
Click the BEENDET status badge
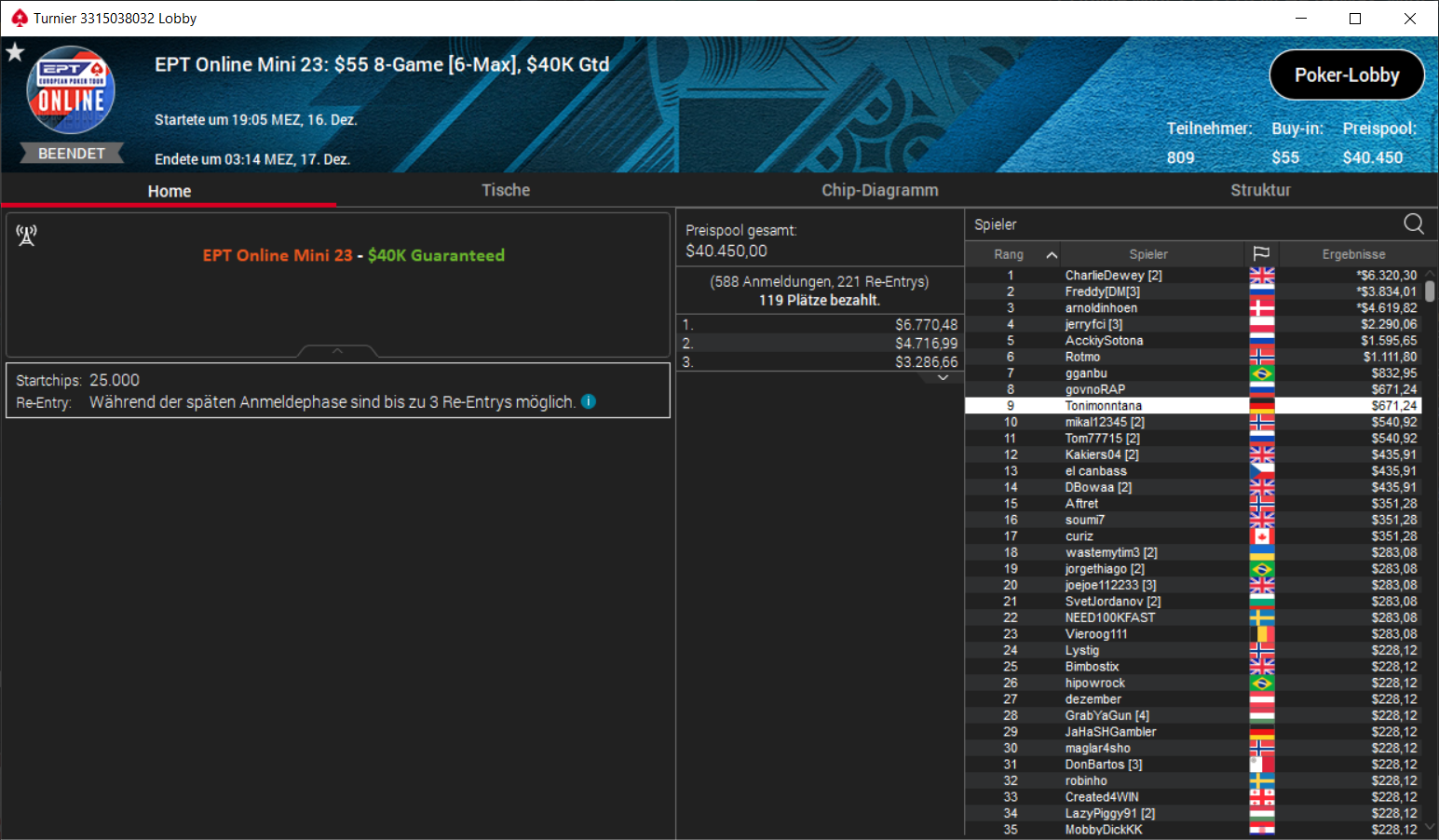pos(72,154)
